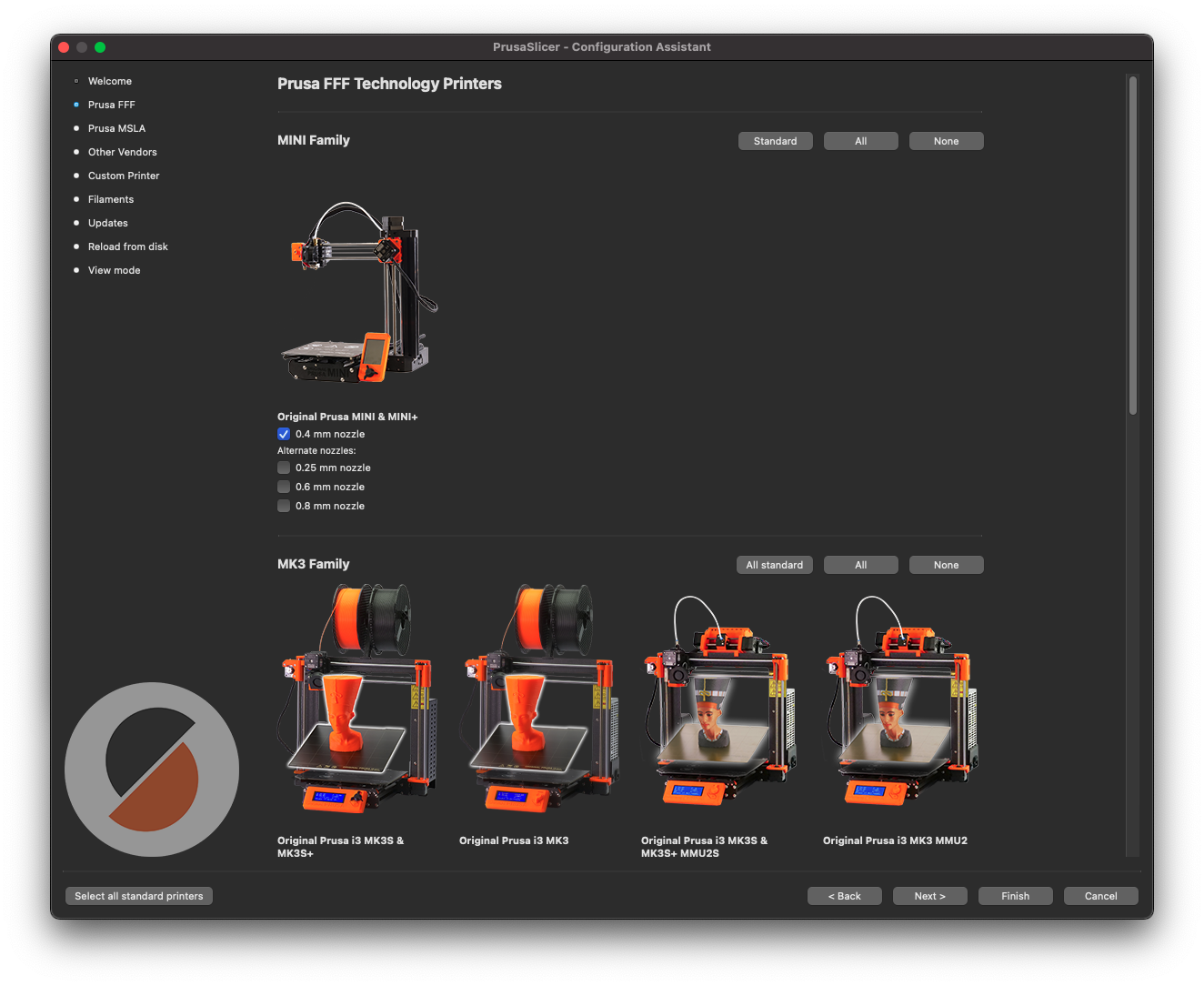Viewport: 1204px width, 986px height.
Task: Click the Back button
Action: click(x=845, y=896)
